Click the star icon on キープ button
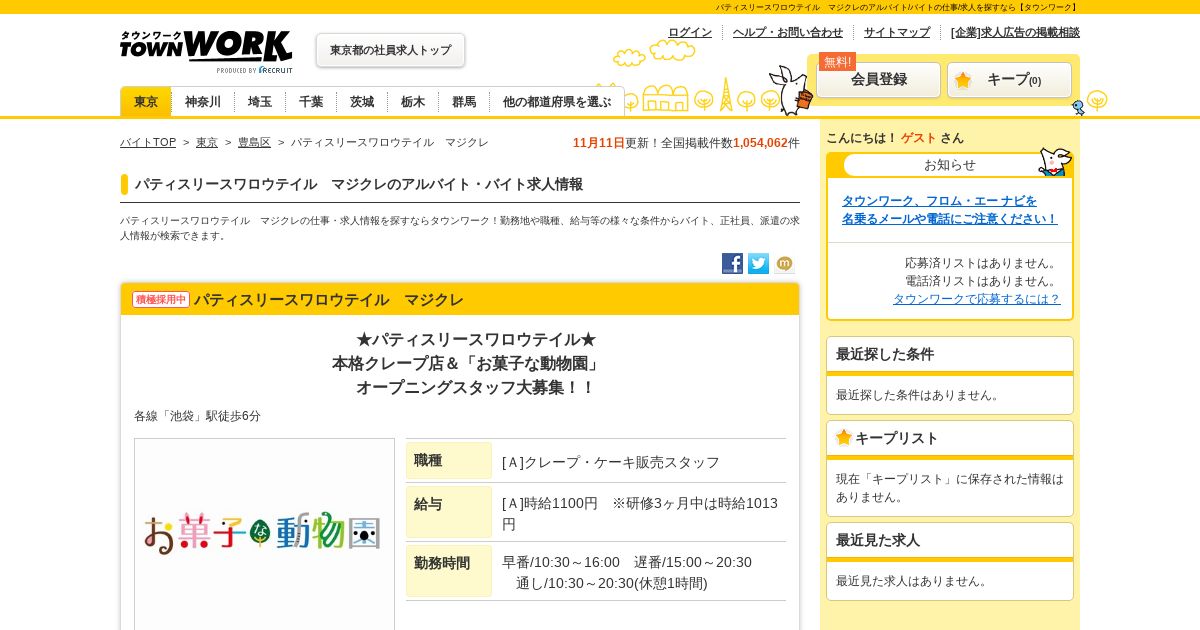 pyautogui.click(x=962, y=80)
